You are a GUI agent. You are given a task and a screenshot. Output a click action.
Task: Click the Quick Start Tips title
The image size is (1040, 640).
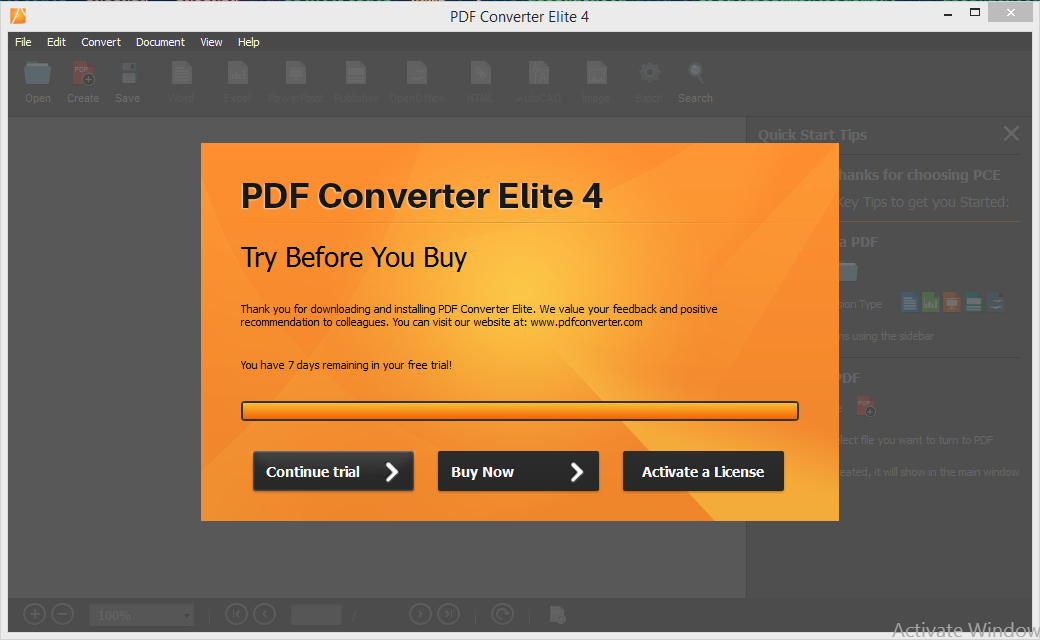(812, 135)
